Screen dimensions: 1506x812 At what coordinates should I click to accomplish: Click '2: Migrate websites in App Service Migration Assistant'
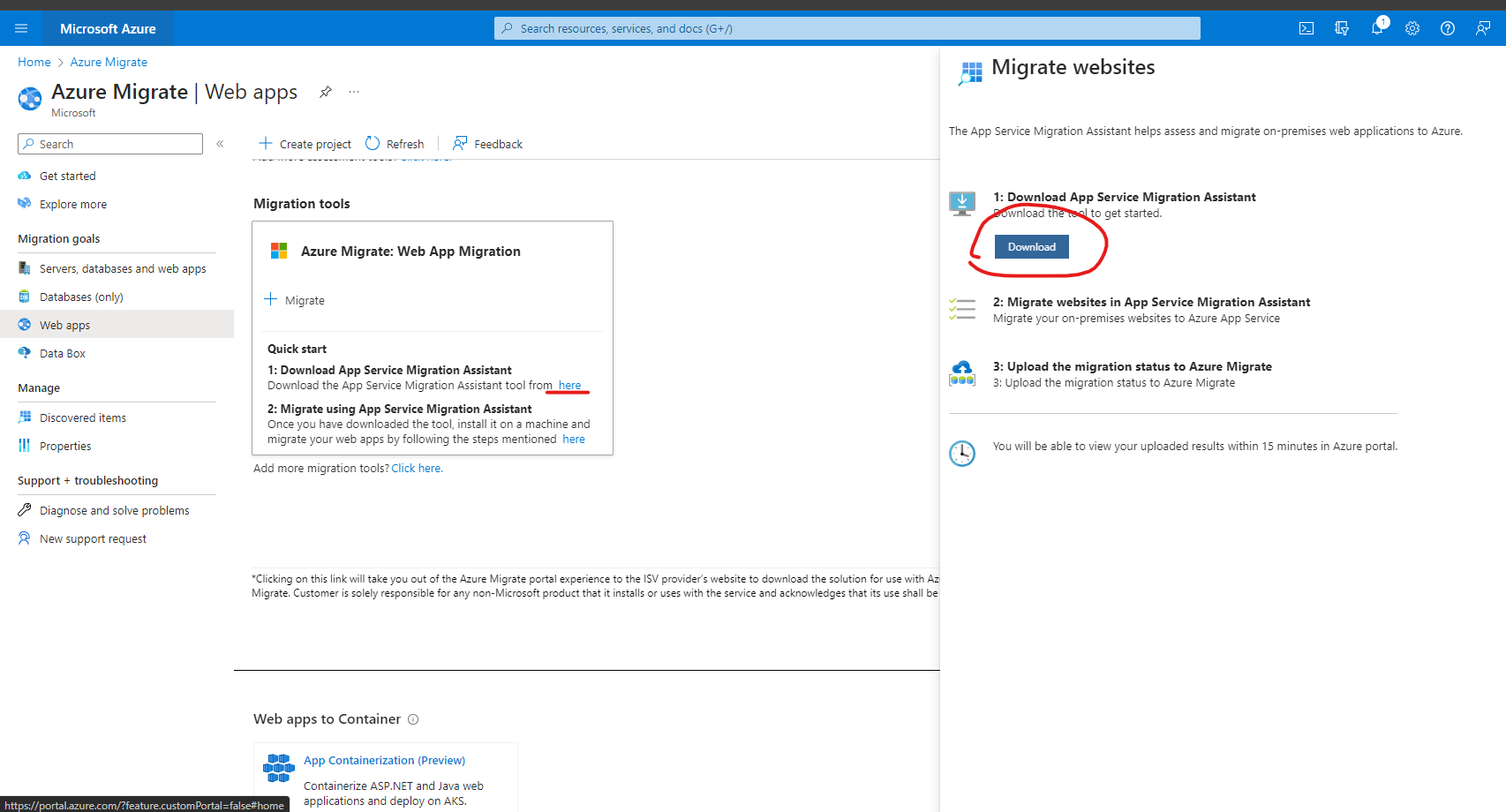1151,303
